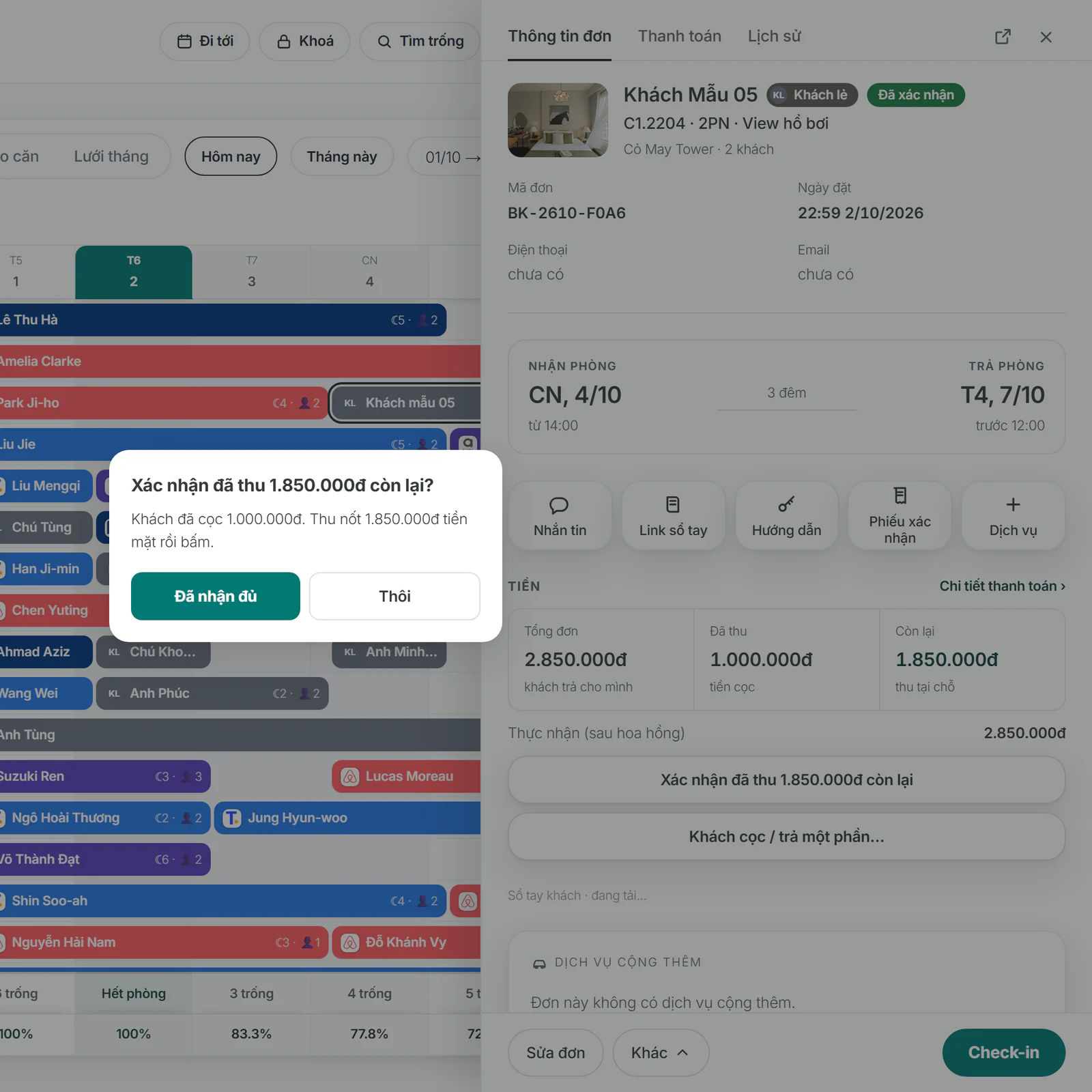This screenshot has width=1092, height=1092.
Task: Click the Hướng dẫn key icon
Action: pyautogui.click(x=786, y=505)
